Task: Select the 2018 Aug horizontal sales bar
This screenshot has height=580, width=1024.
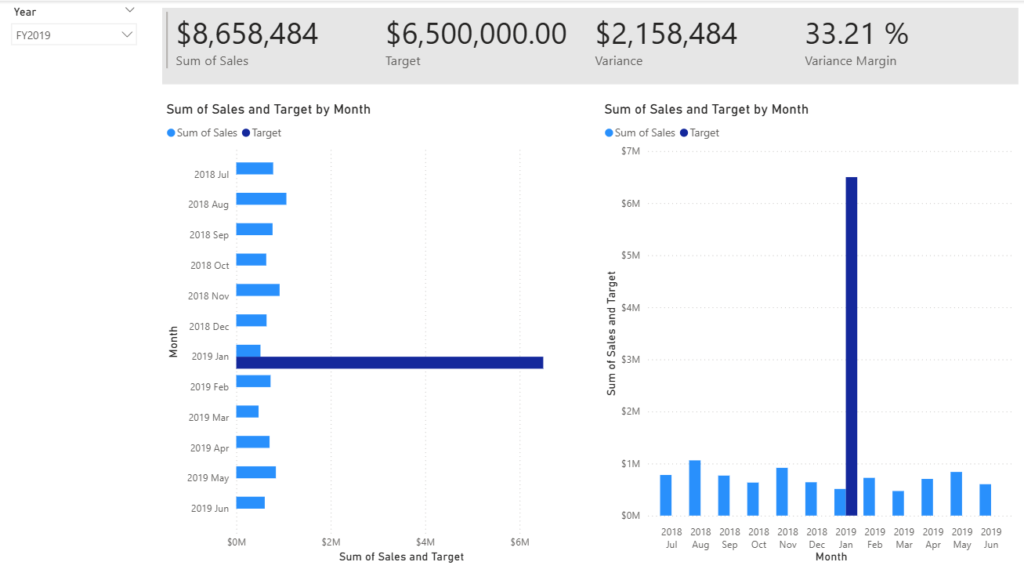Action: [261, 198]
